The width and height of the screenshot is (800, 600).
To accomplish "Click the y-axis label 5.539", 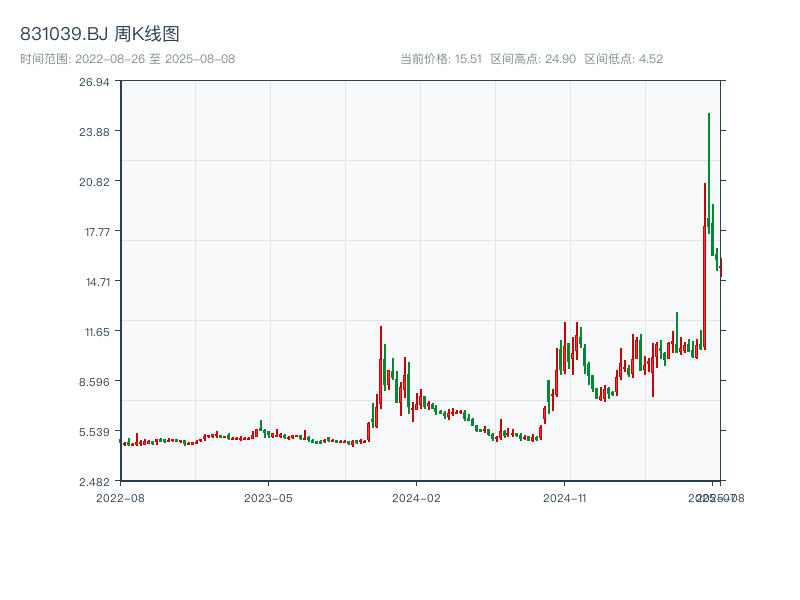I will 94,432.
